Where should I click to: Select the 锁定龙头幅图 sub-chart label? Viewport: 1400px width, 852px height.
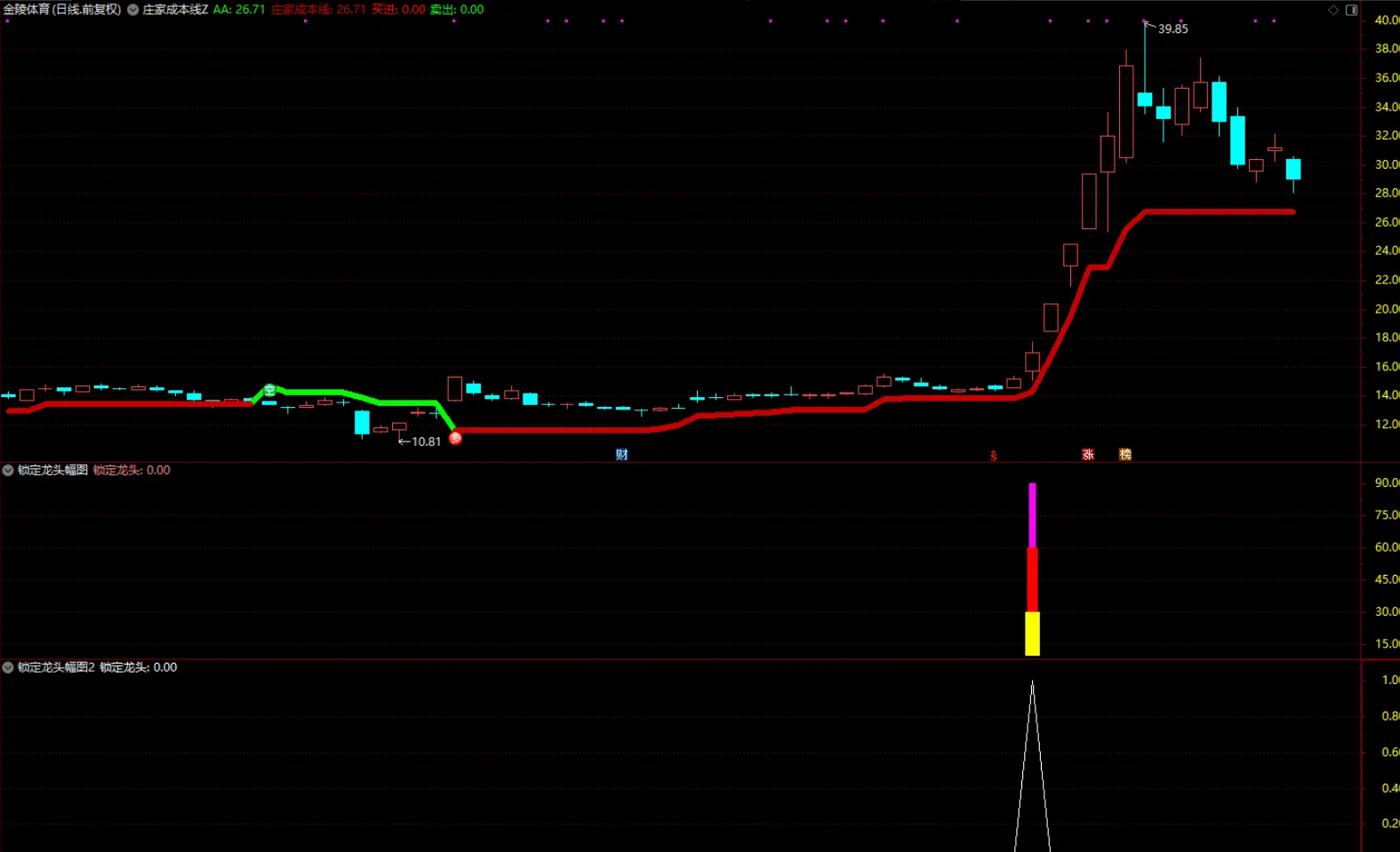52,470
